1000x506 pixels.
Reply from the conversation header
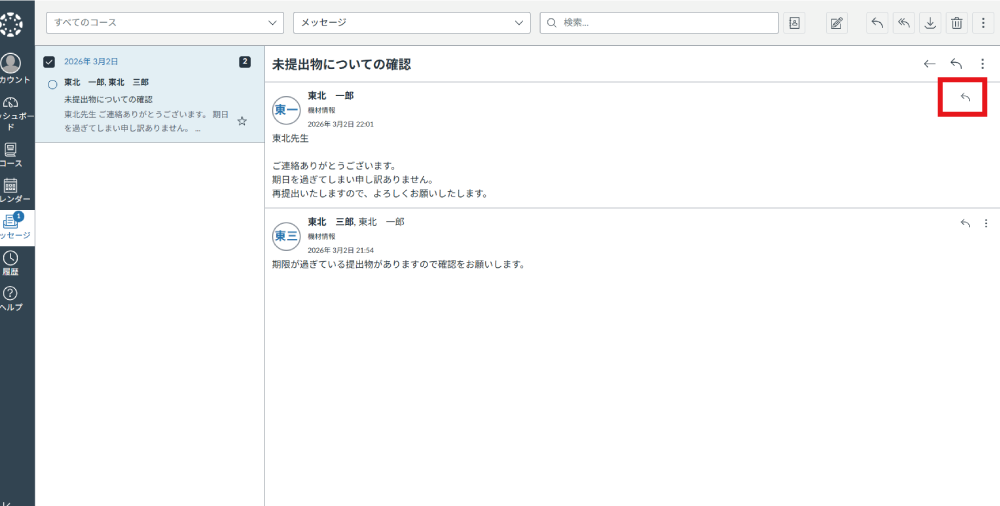click(x=956, y=64)
